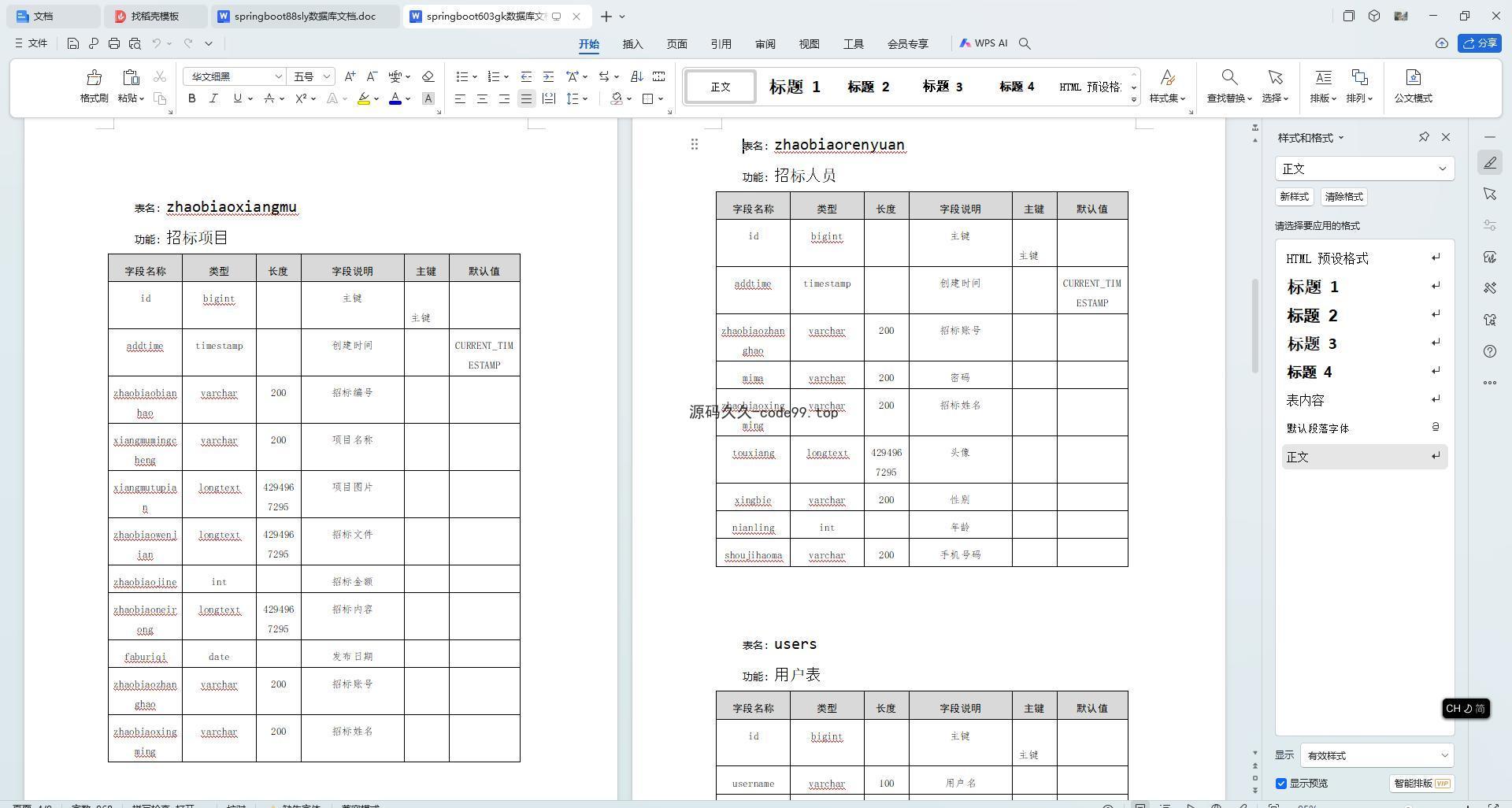Open the bullet list dropdown arrow

[x=474, y=77]
